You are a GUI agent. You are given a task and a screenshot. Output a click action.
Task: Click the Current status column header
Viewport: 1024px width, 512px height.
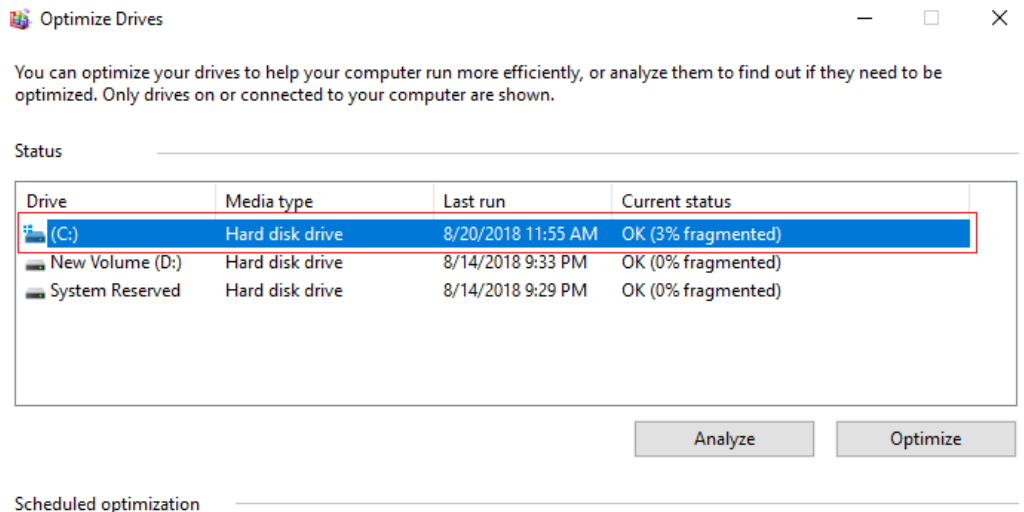tap(676, 201)
